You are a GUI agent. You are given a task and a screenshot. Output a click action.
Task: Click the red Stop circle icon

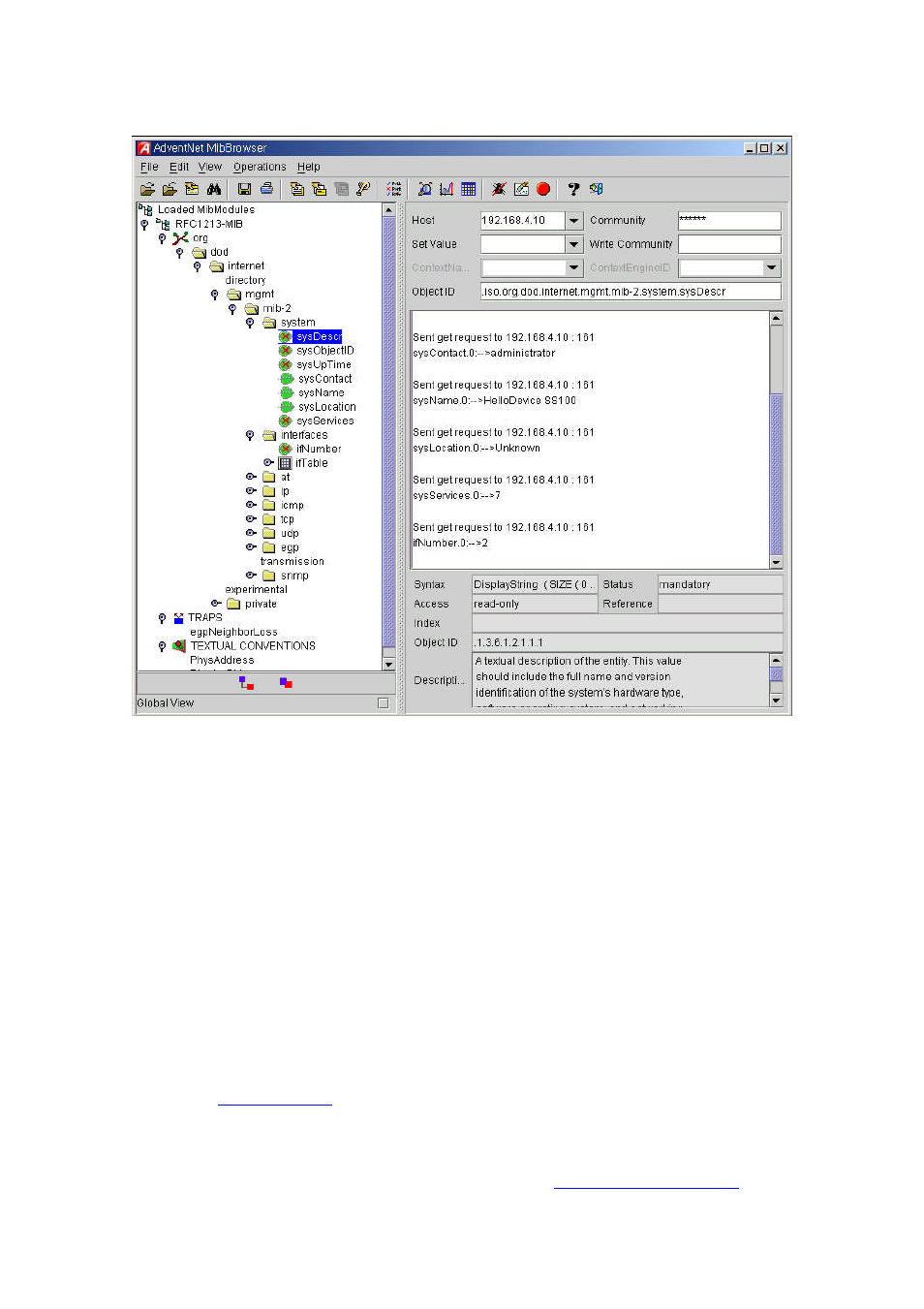[543, 189]
